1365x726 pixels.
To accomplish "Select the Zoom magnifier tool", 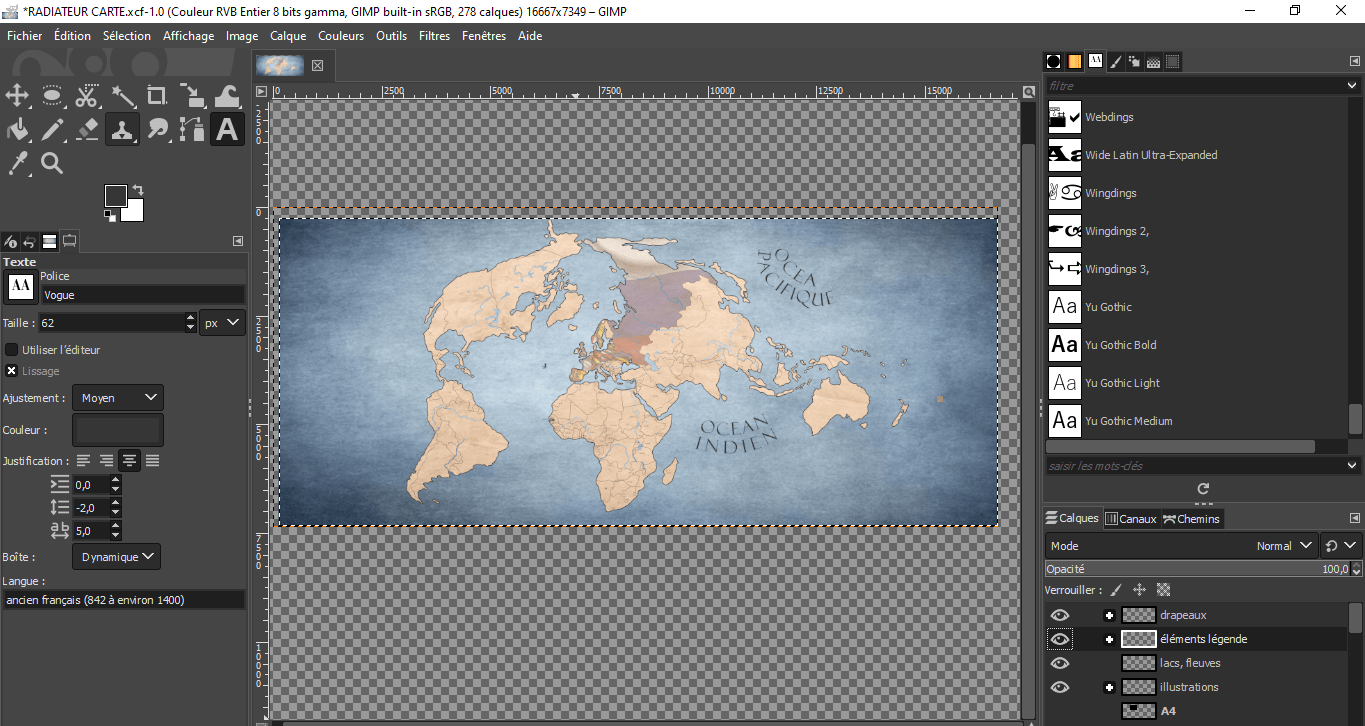I will point(52,163).
